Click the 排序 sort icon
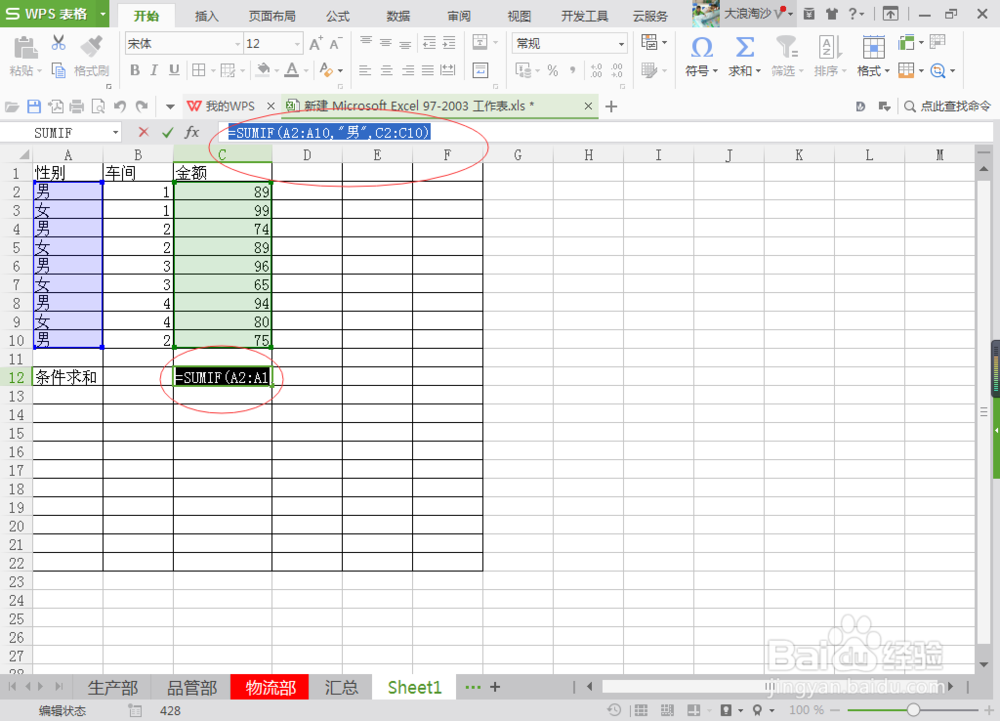The image size is (1000, 721). (829, 47)
